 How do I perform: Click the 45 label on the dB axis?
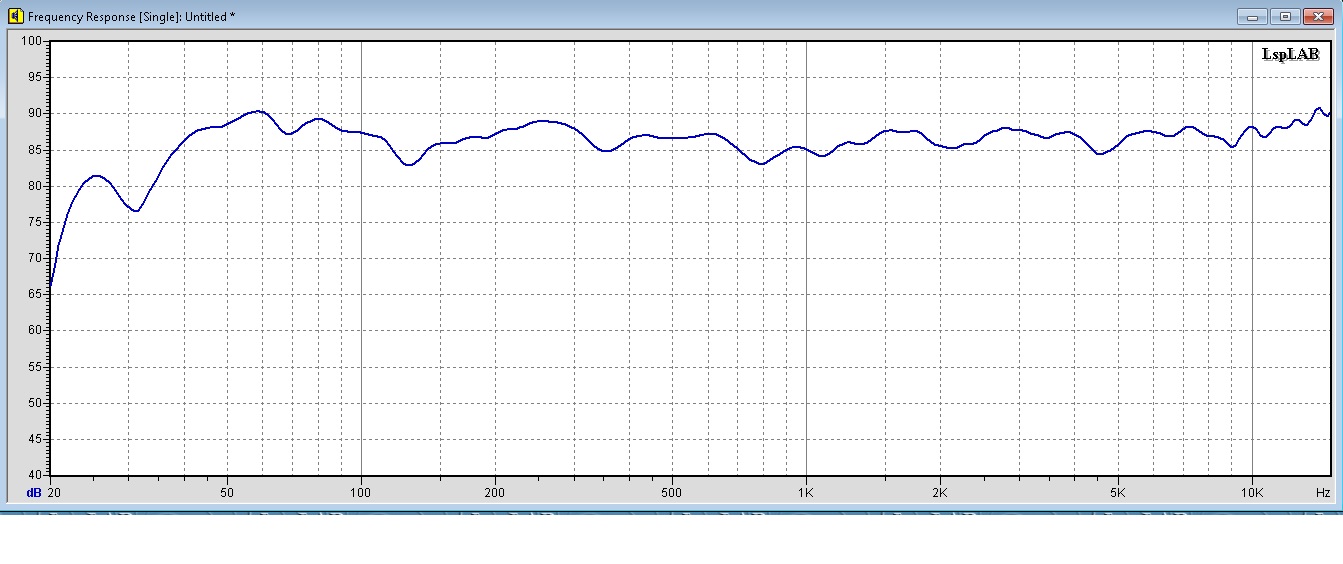point(37,439)
